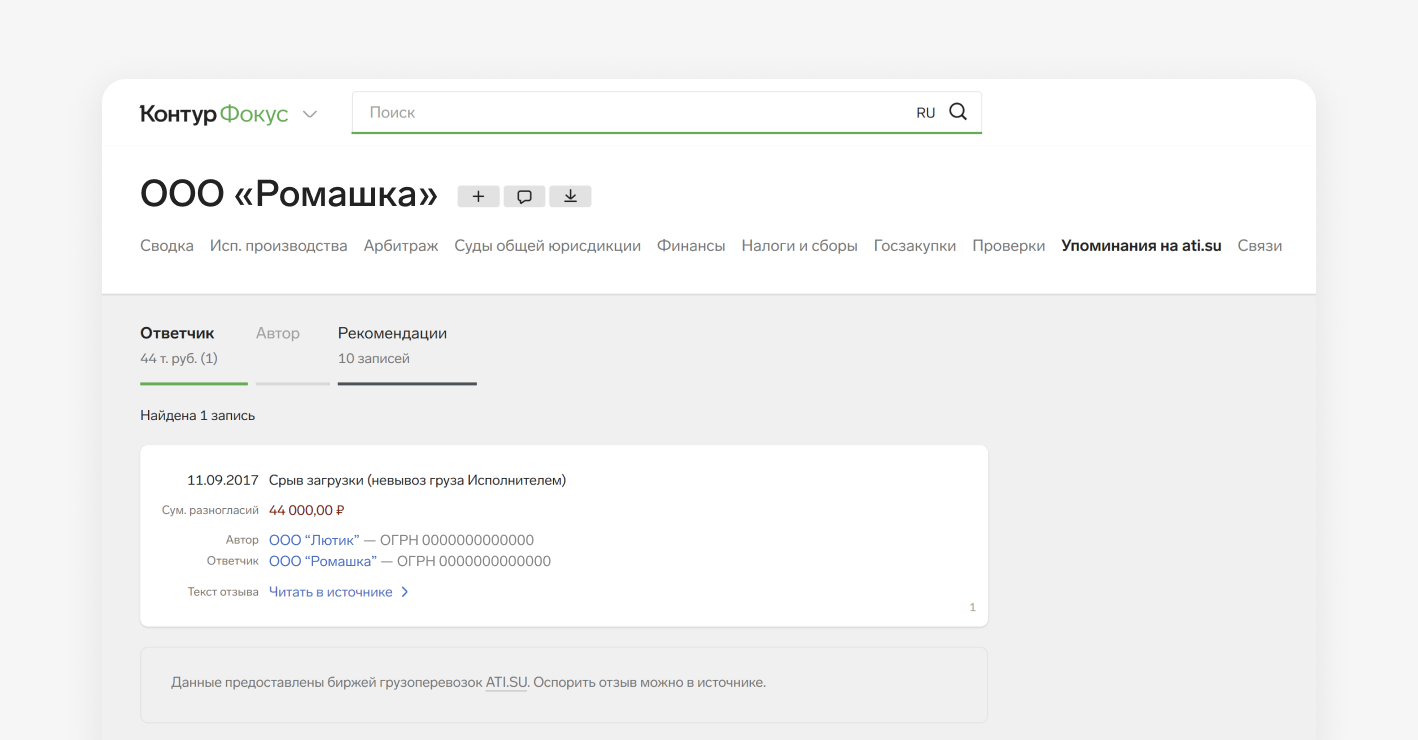Click the plus icon next to ООО «Ромашка»

pos(478,196)
